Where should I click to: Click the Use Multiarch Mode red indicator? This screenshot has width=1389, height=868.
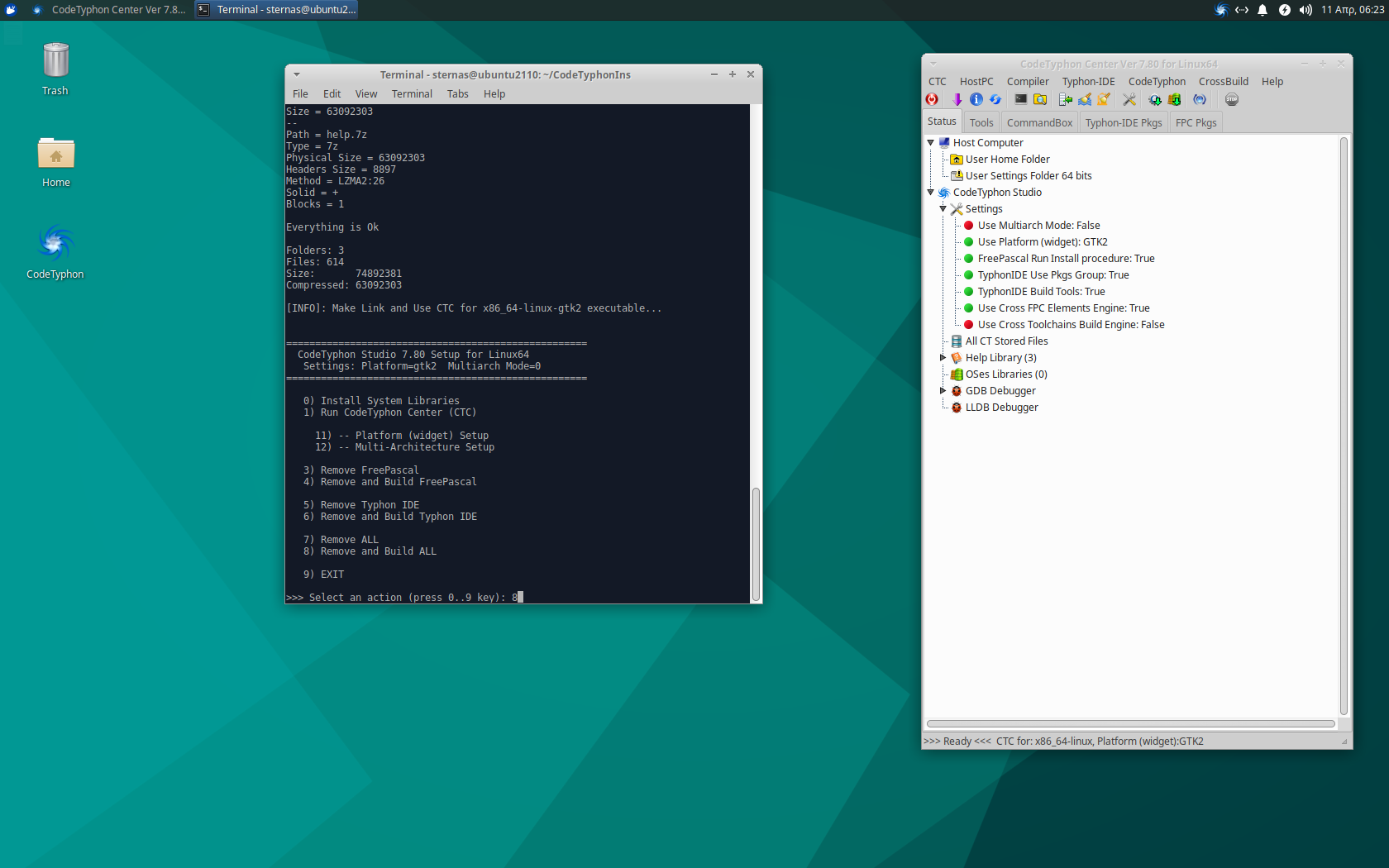click(969, 226)
